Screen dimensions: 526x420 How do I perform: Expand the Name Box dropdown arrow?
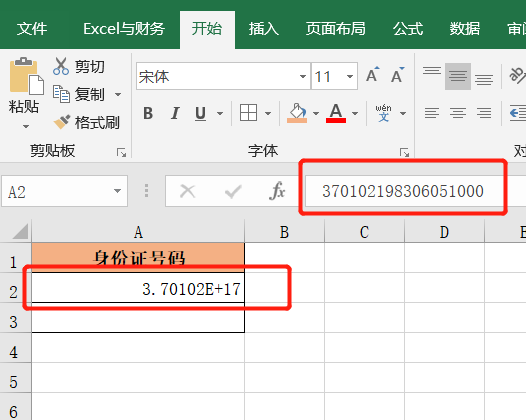point(117,191)
